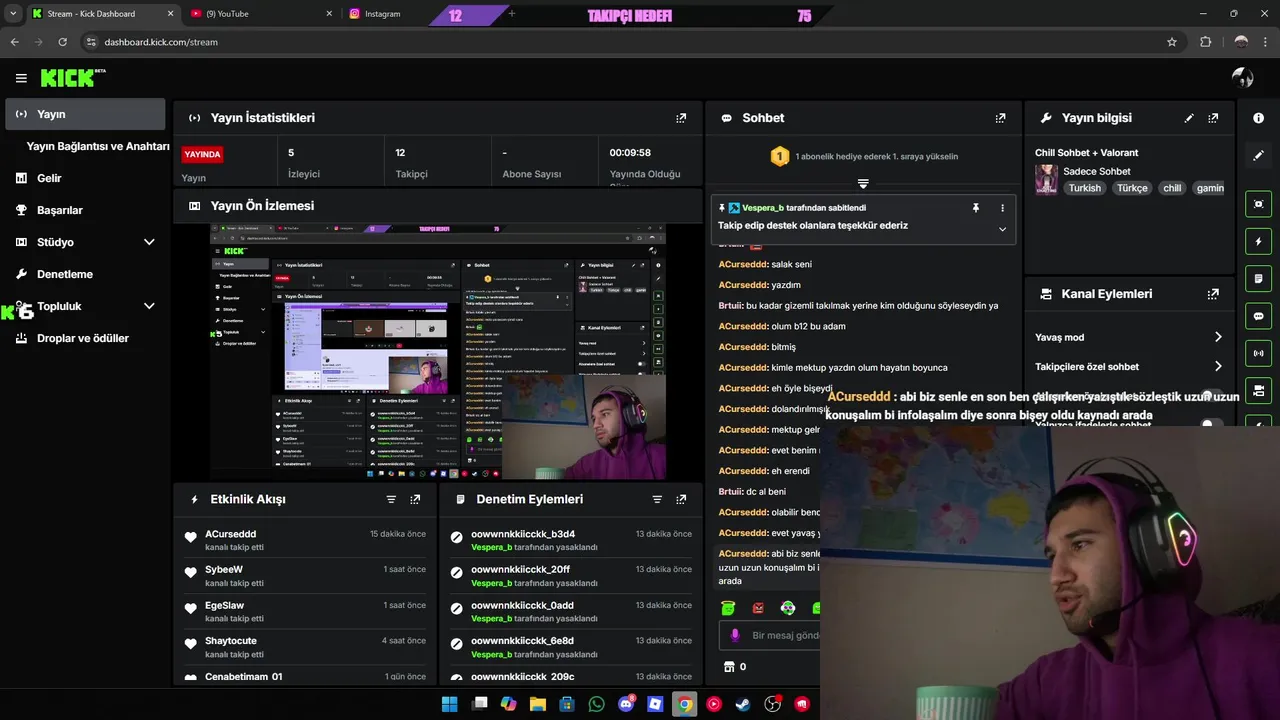Switch to the YouTube browser tab
The height and width of the screenshot is (720, 1280).
(x=262, y=14)
